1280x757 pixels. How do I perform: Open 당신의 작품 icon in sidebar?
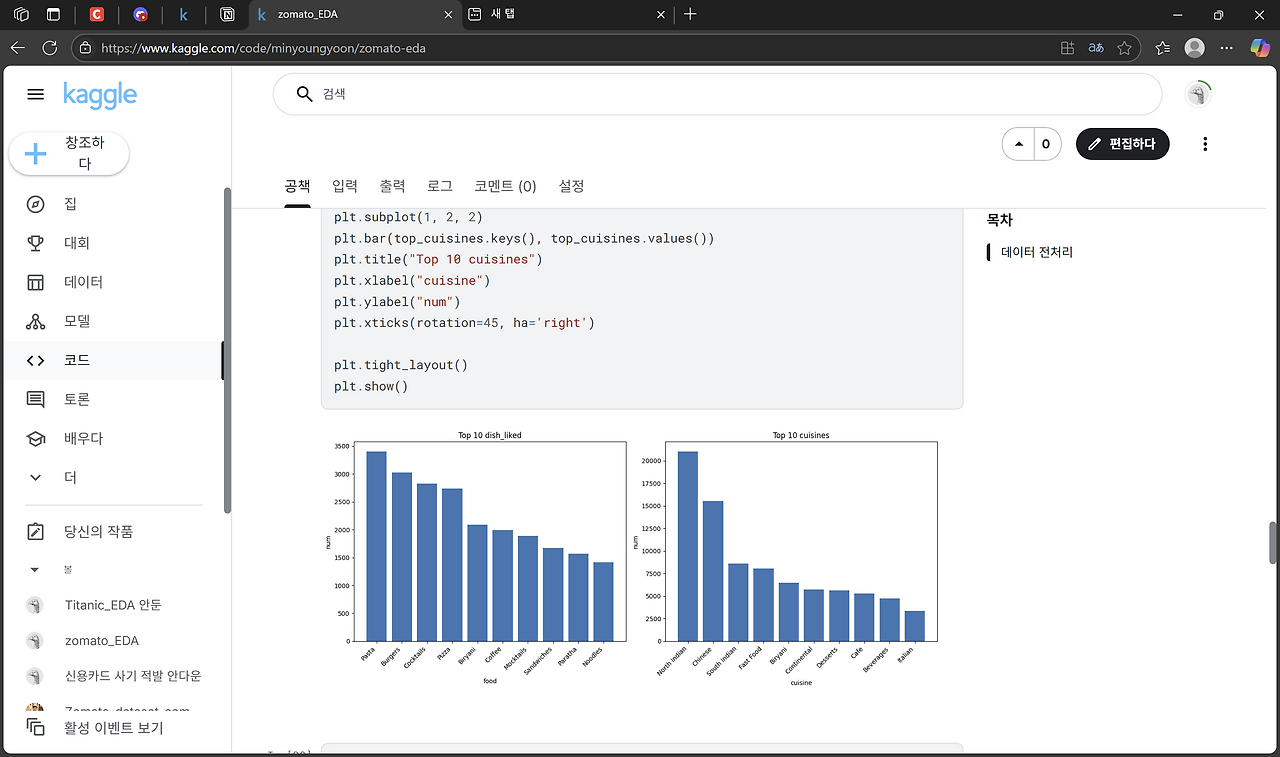(x=36, y=532)
